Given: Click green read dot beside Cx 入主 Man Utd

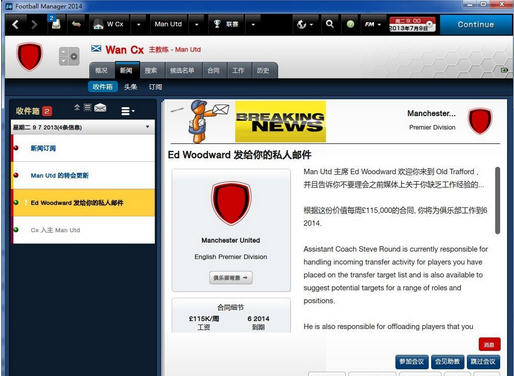Looking at the screenshot, I should 16,230.
